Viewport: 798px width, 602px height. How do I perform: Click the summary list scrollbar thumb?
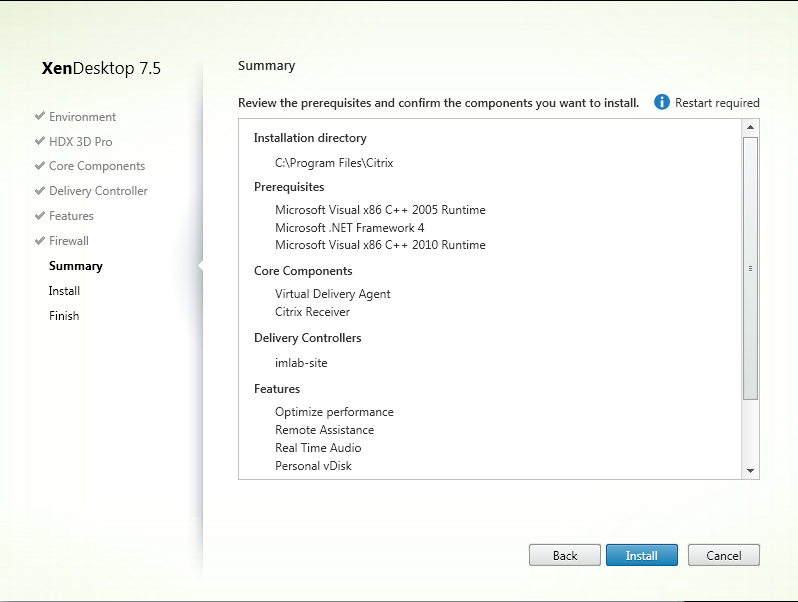click(750, 268)
